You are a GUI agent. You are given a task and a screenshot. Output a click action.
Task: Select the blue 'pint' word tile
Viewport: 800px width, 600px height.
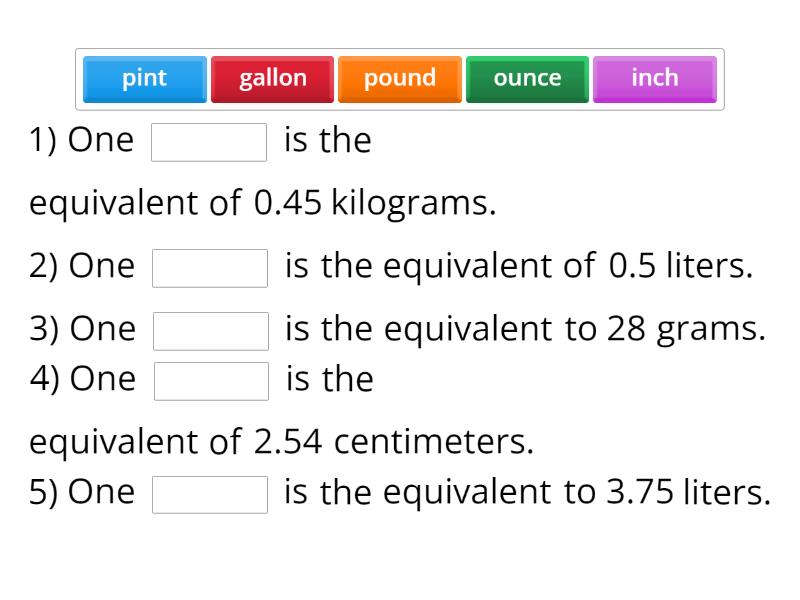pos(143,79)
